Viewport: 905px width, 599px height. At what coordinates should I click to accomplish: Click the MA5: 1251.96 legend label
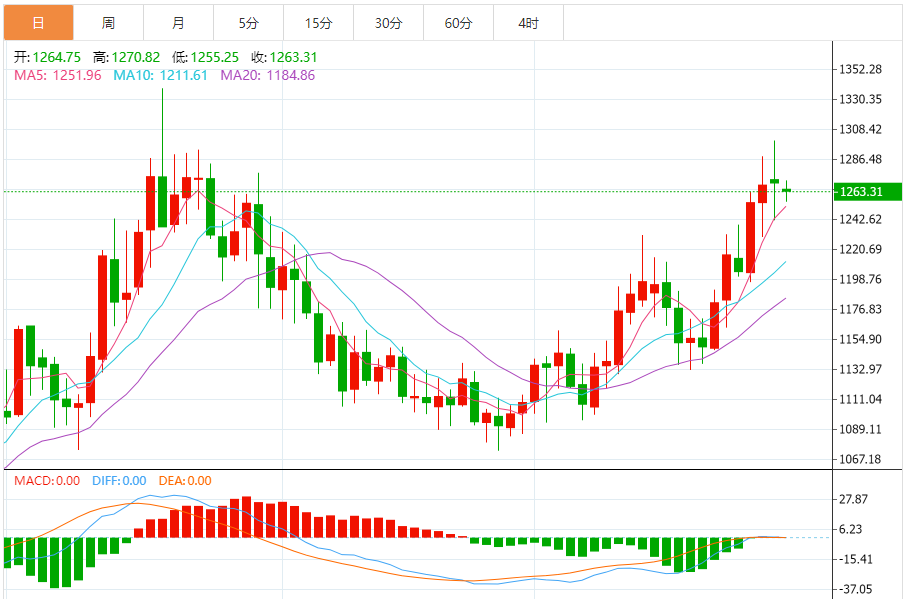point(58,76)
